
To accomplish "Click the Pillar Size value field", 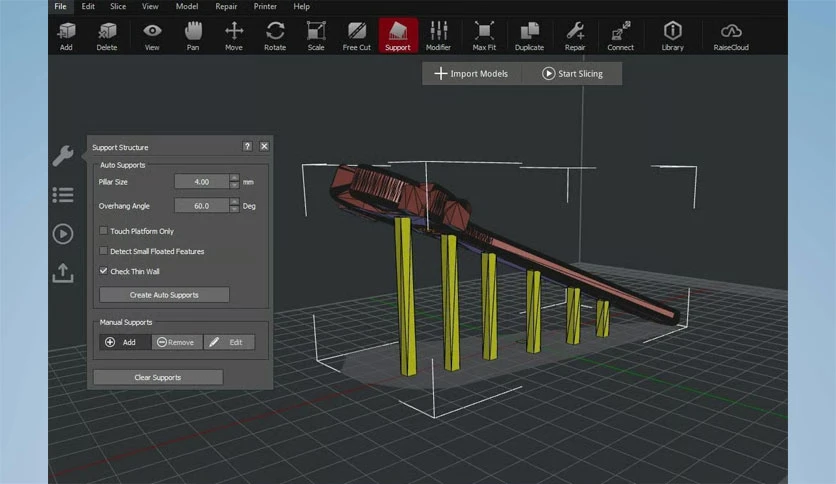I will pos(202,182).
